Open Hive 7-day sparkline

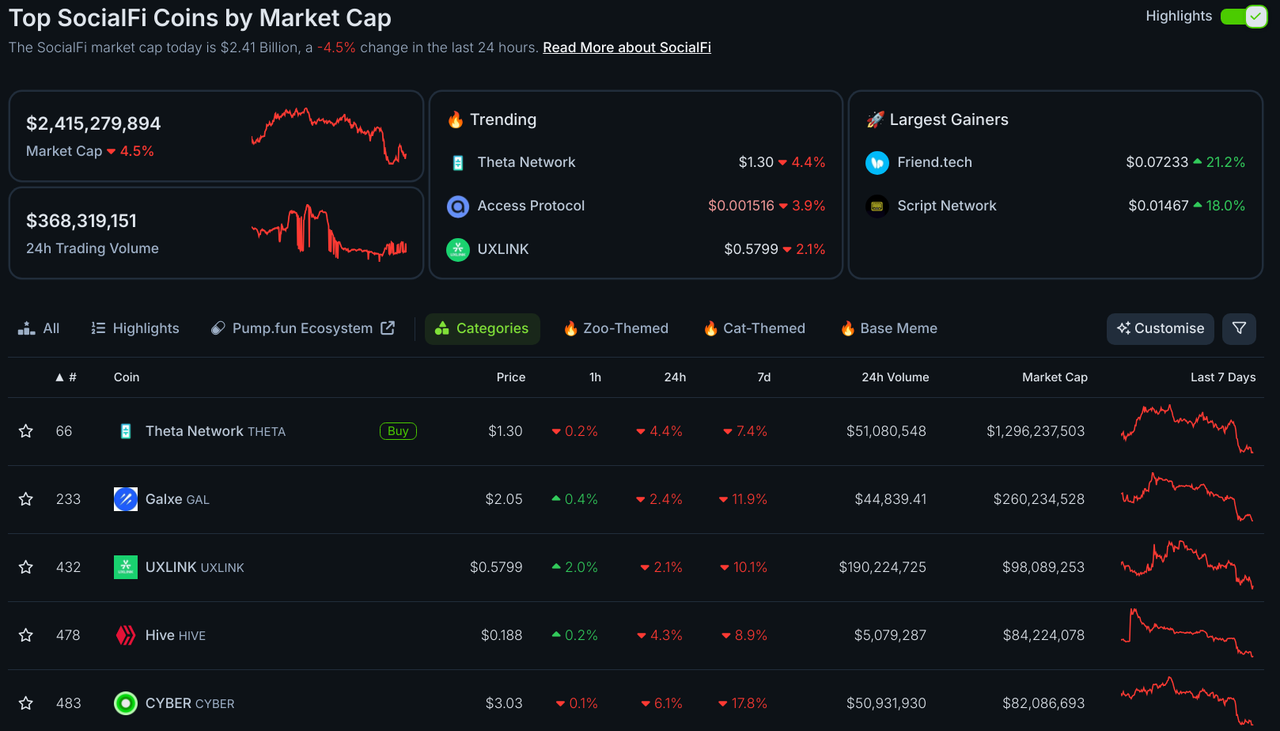1187,633
